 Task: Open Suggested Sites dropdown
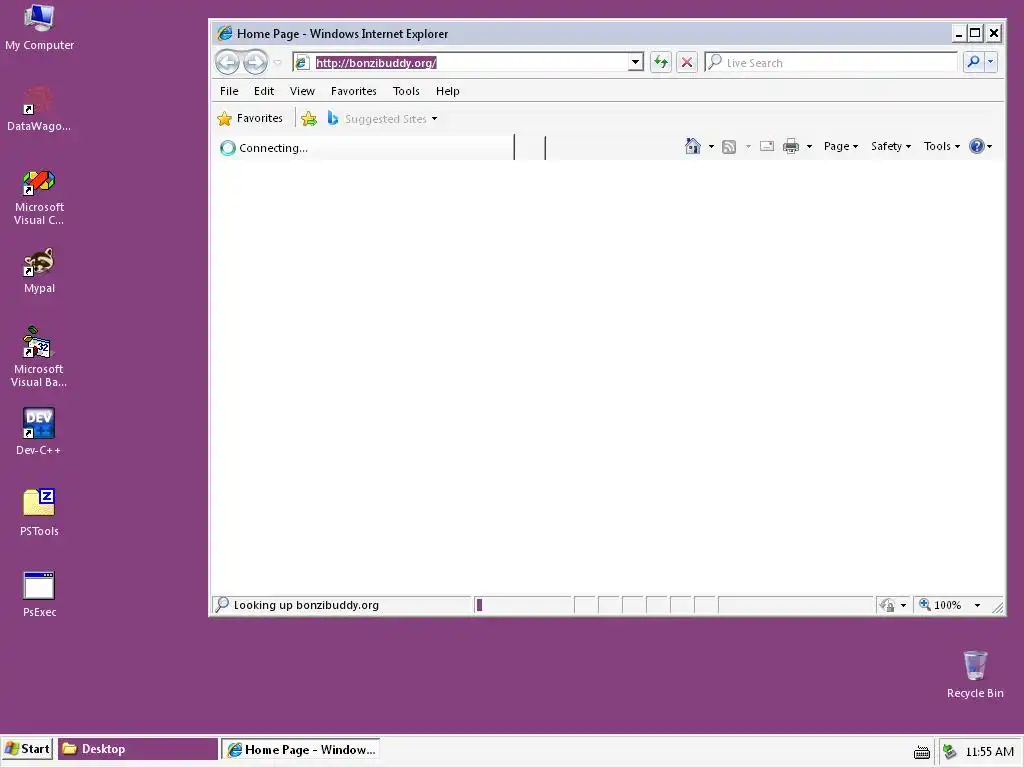click(x=383, y=119)
